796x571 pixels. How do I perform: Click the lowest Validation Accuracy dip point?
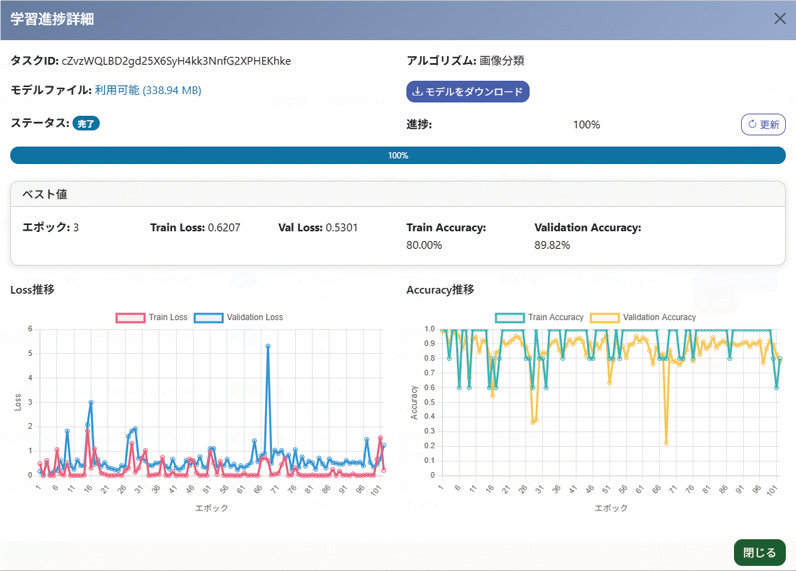click(x=666, y=442)
